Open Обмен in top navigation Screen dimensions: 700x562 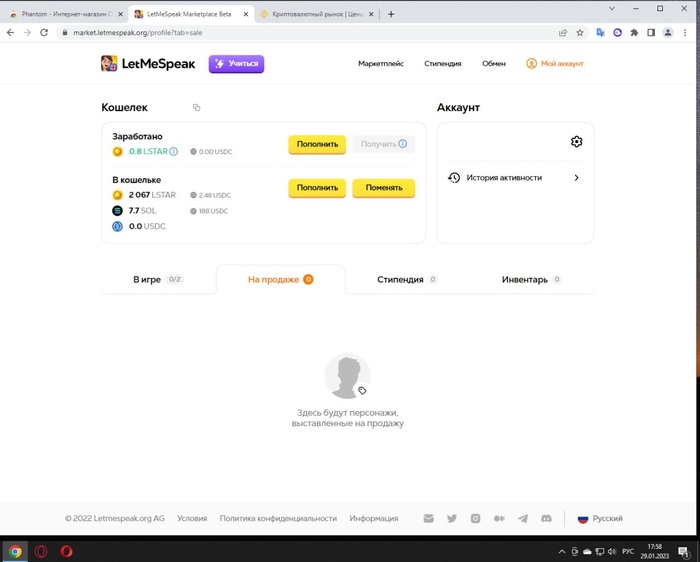click(494, 64)
